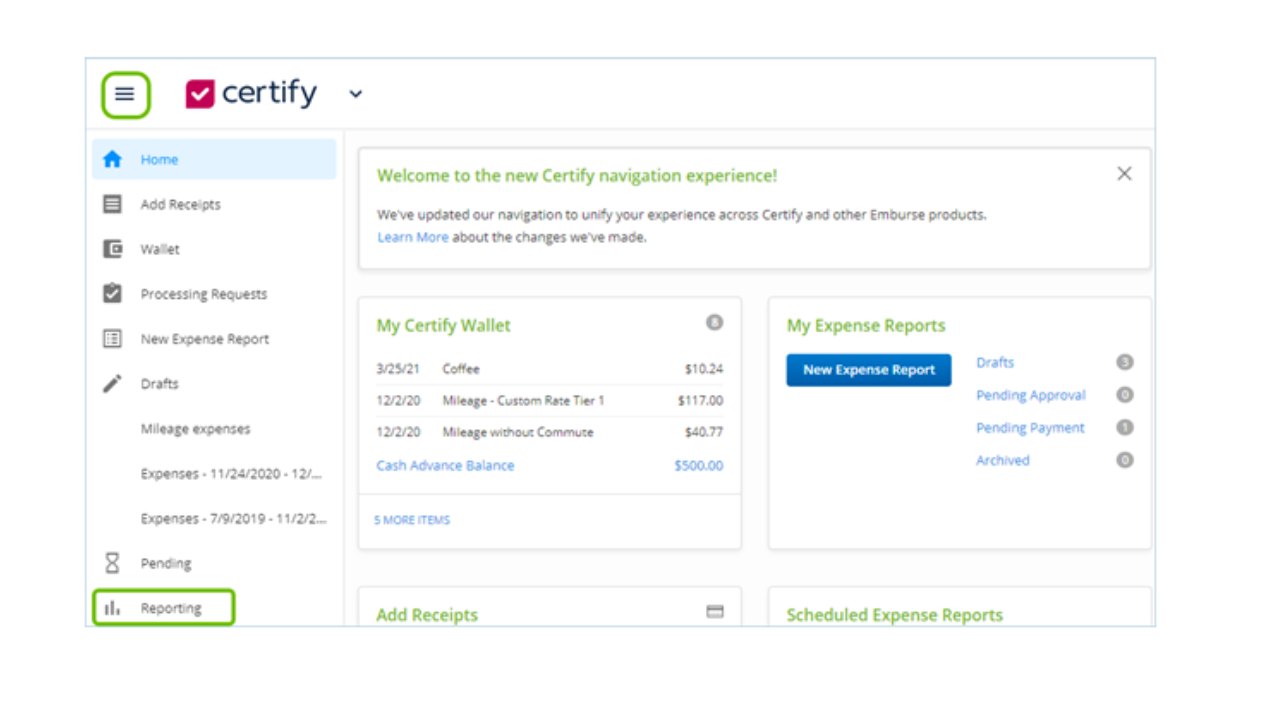Image resolution: width=1280 pixels, height=720 pixels.
Task: Click the hamburger menu icon
Action: [125, 95]
